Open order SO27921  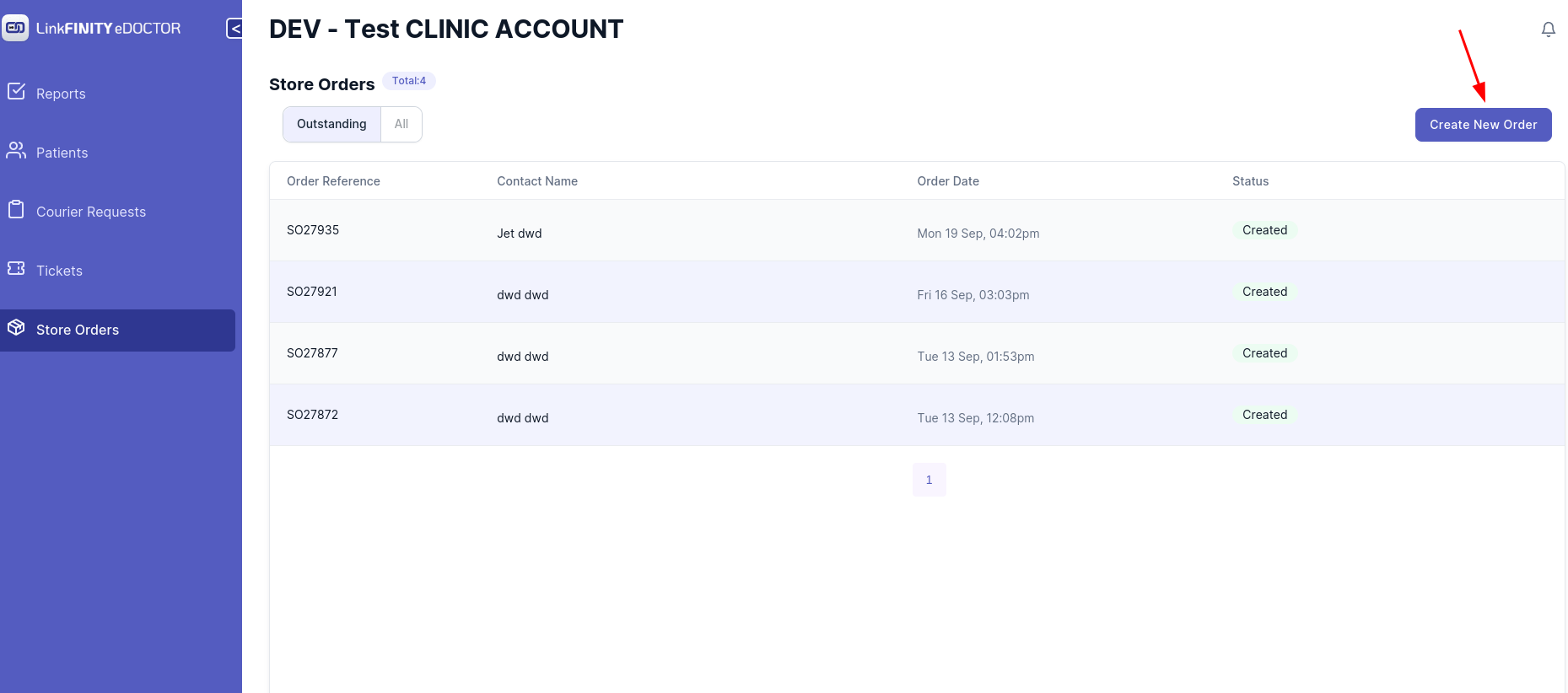pos(312,292)
